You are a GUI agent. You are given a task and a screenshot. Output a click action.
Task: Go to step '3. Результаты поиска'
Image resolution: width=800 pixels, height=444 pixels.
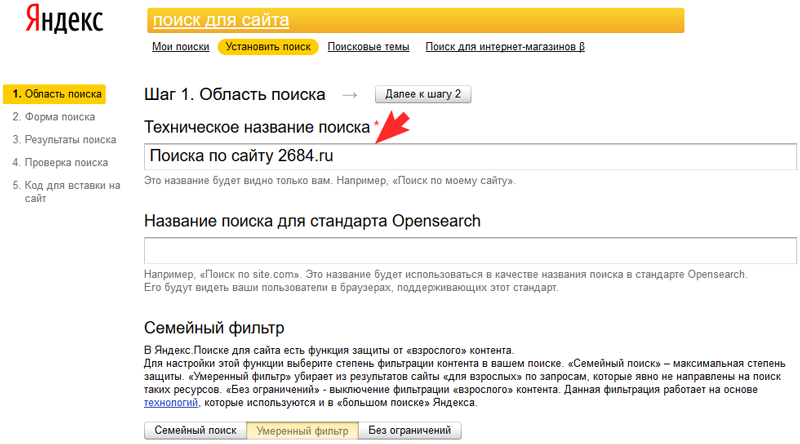pyautogui.click(x=64, y=139)
